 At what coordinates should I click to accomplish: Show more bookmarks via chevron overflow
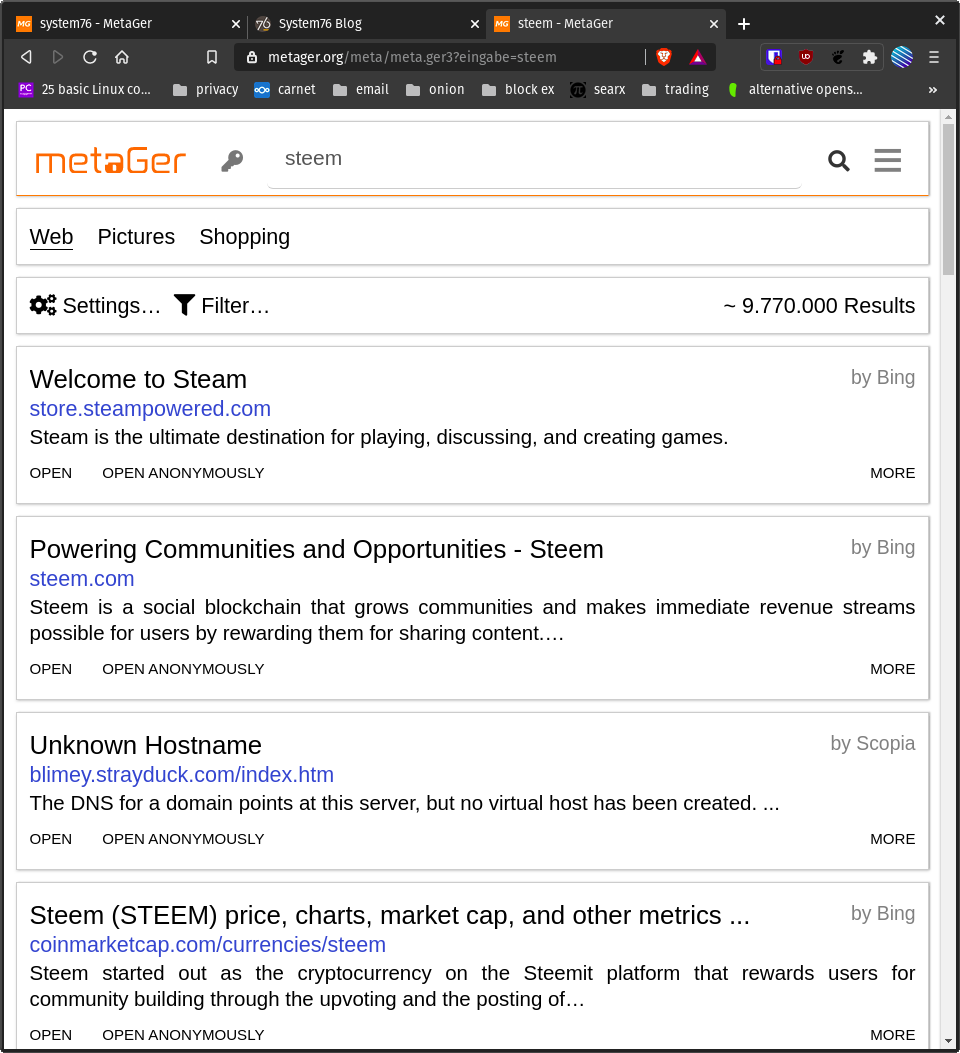click(932, 89)
